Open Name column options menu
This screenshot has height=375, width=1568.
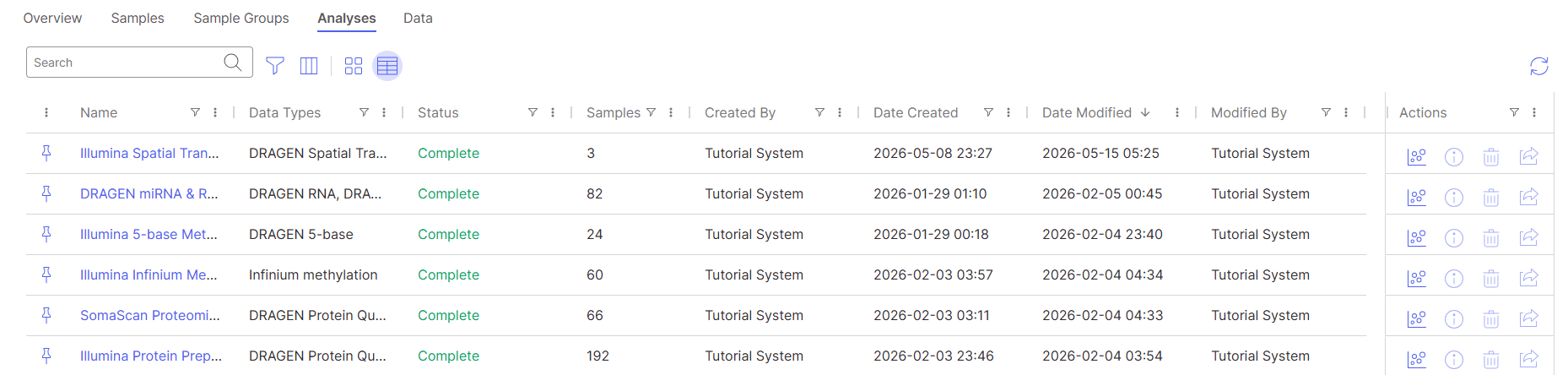tap(215, 112)
